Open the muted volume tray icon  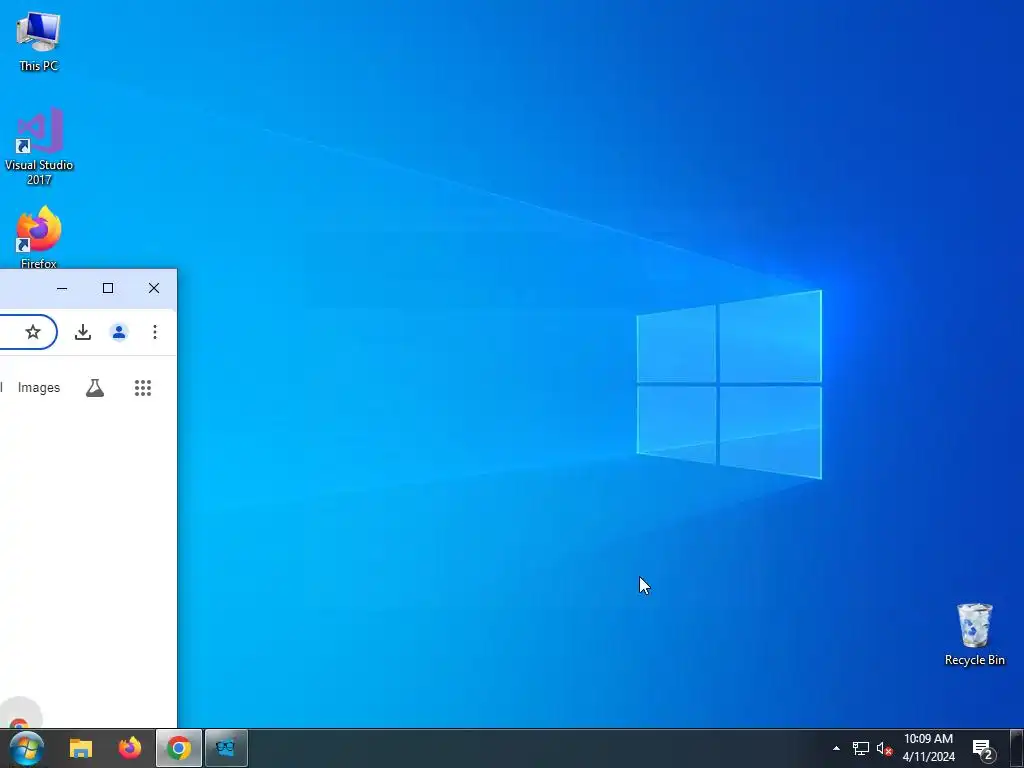884,748
